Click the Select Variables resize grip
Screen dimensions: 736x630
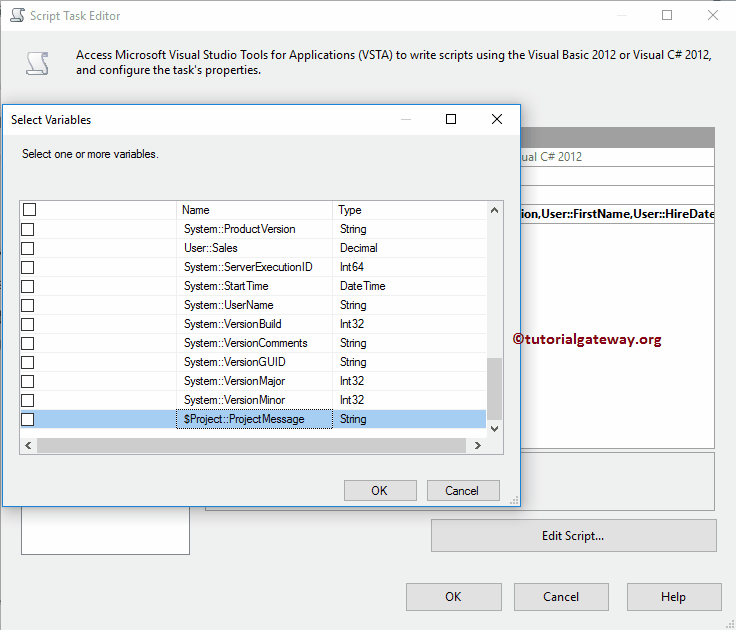[x=514, y=500]
